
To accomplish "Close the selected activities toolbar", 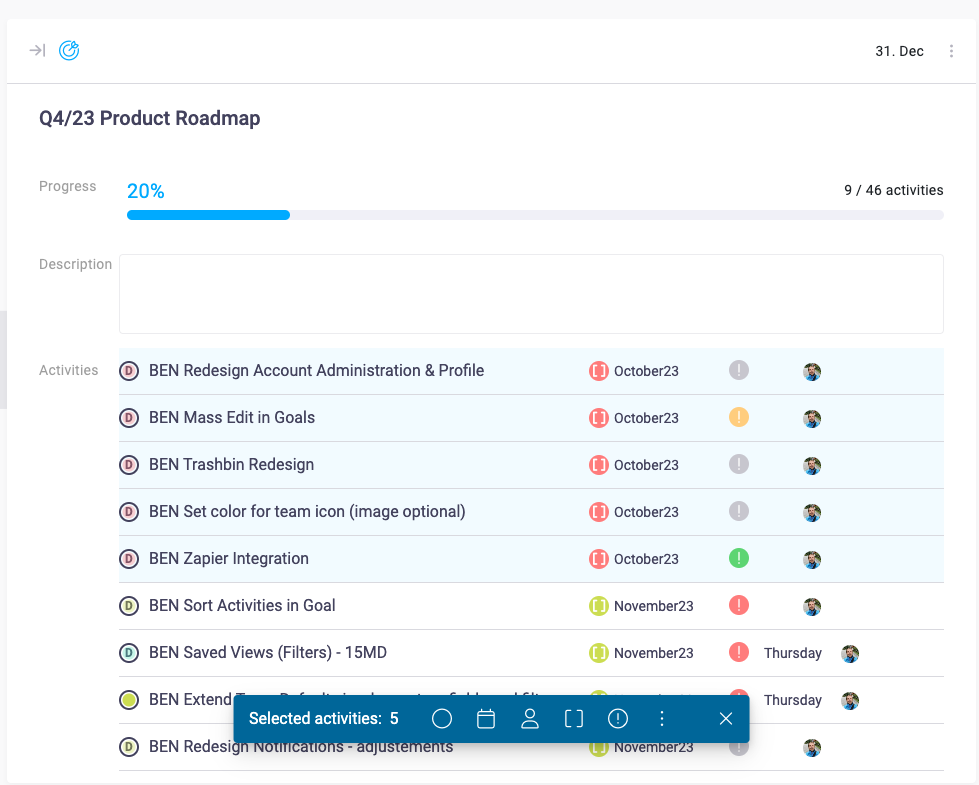I will pyautogui.click(x=726, y=719).
